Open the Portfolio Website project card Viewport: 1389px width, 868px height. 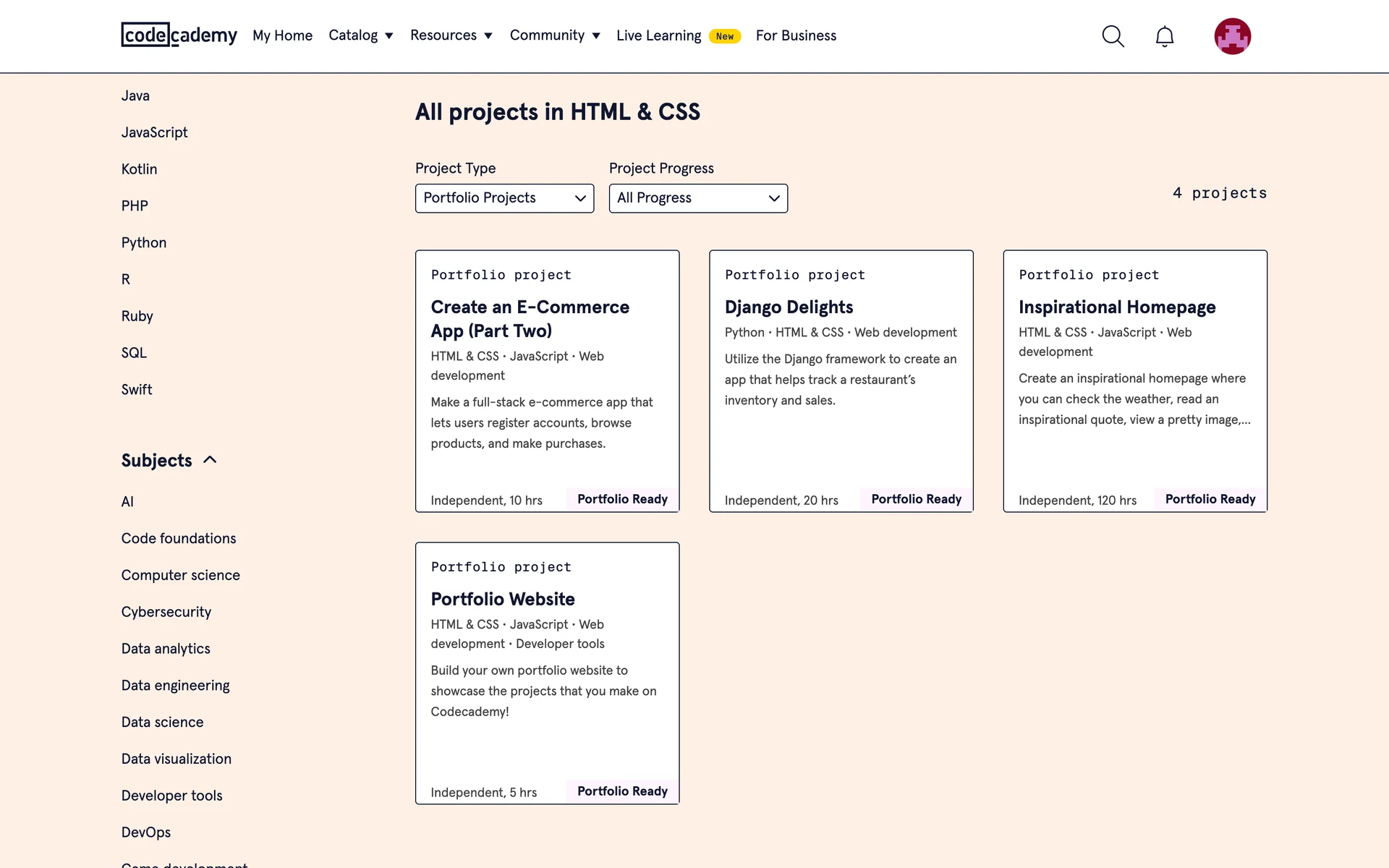tap(503, 600)
